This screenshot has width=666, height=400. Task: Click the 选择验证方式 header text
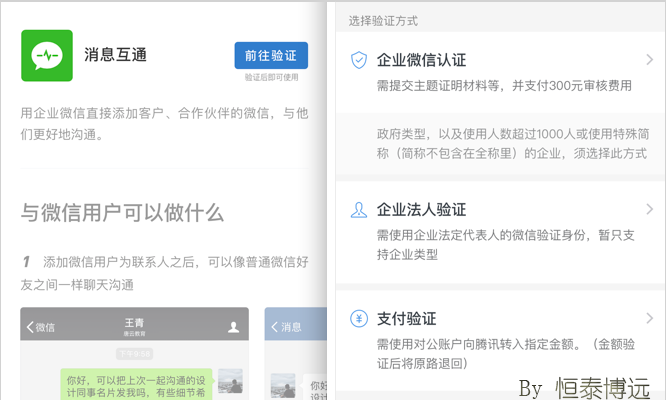coord(383,21)
